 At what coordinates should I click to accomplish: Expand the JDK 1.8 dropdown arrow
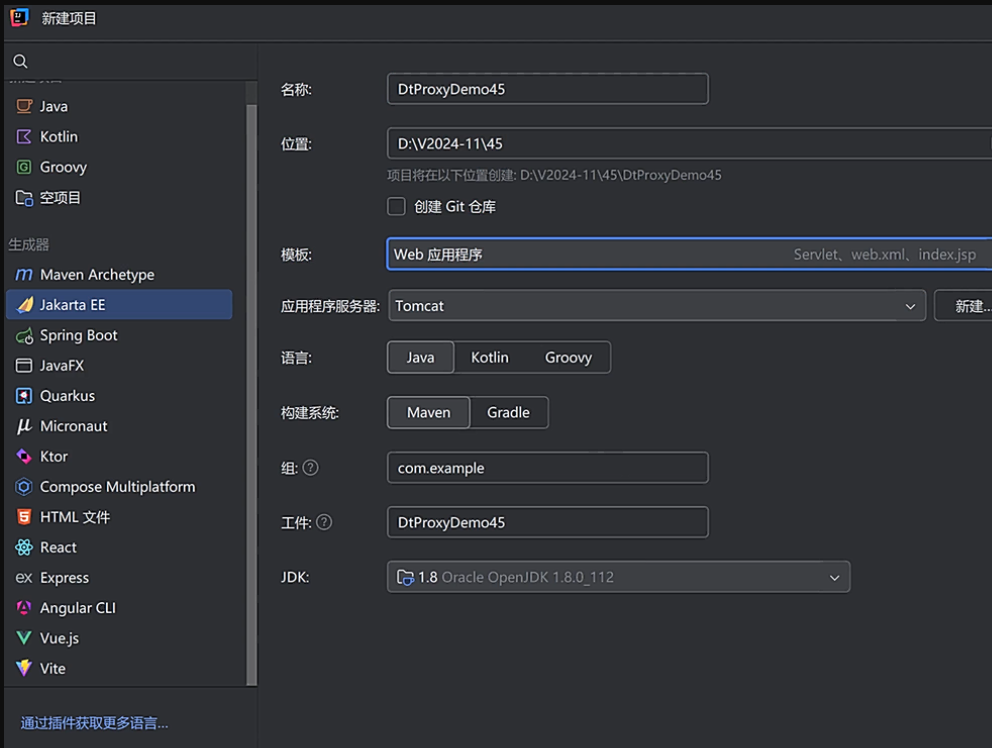pyautogui.click(x=834, y=578)
